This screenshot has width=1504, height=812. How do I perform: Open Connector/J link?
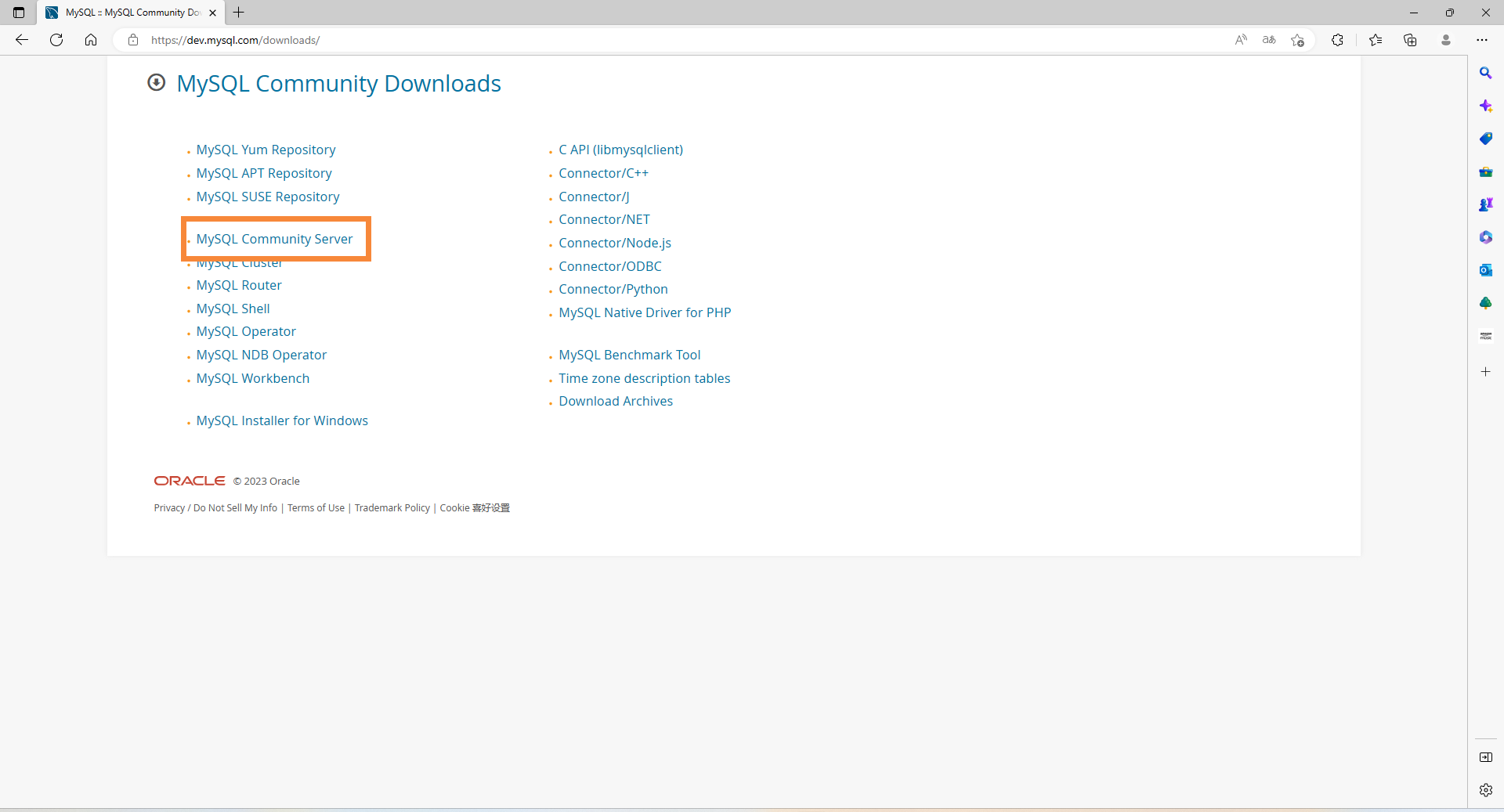pos(594,197)
